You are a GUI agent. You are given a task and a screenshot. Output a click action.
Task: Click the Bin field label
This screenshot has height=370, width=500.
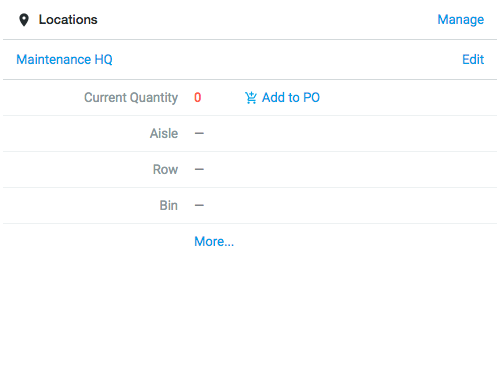click(x=169, y=206)
